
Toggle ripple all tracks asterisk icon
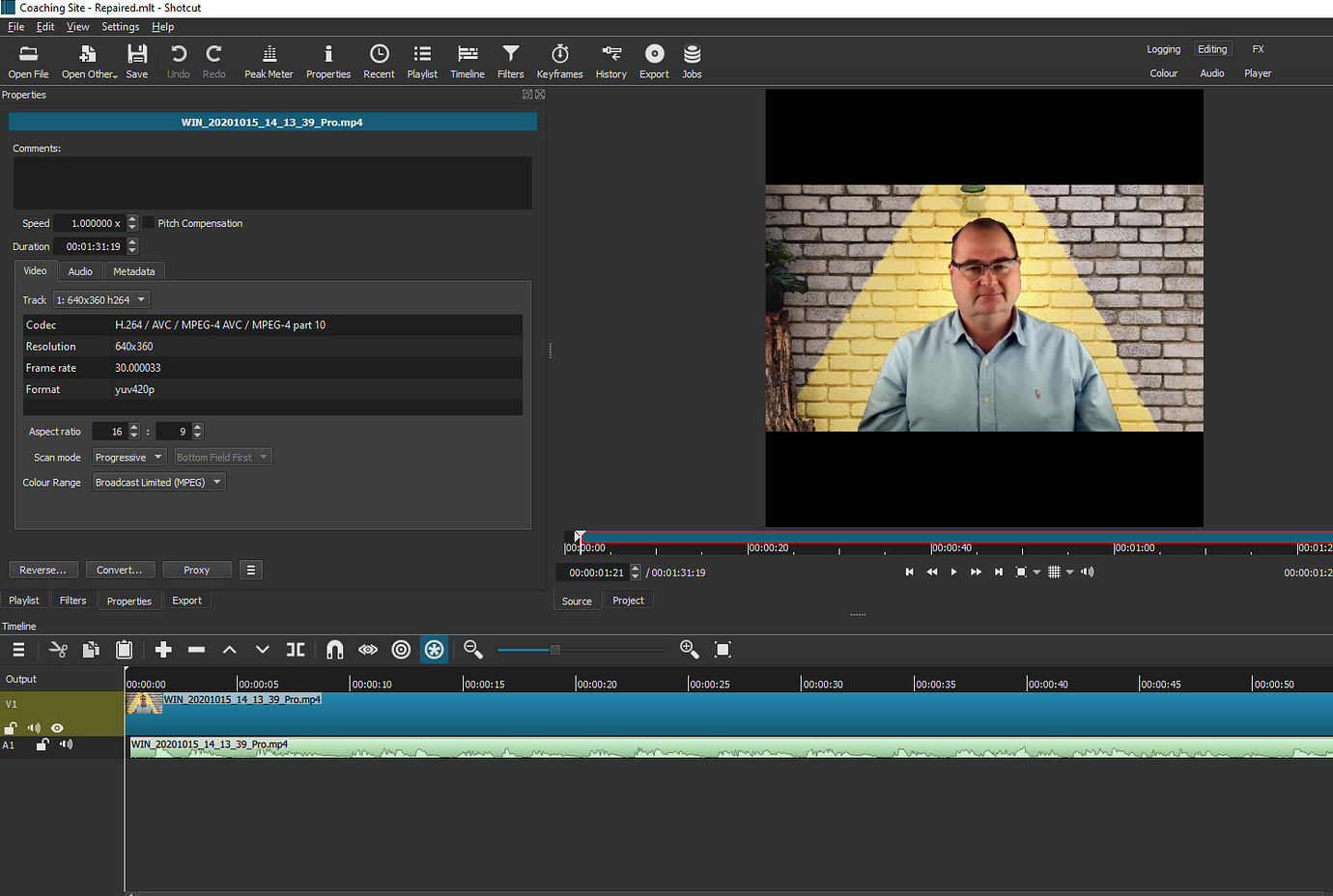pyautogui.click(x=435, y=650)
